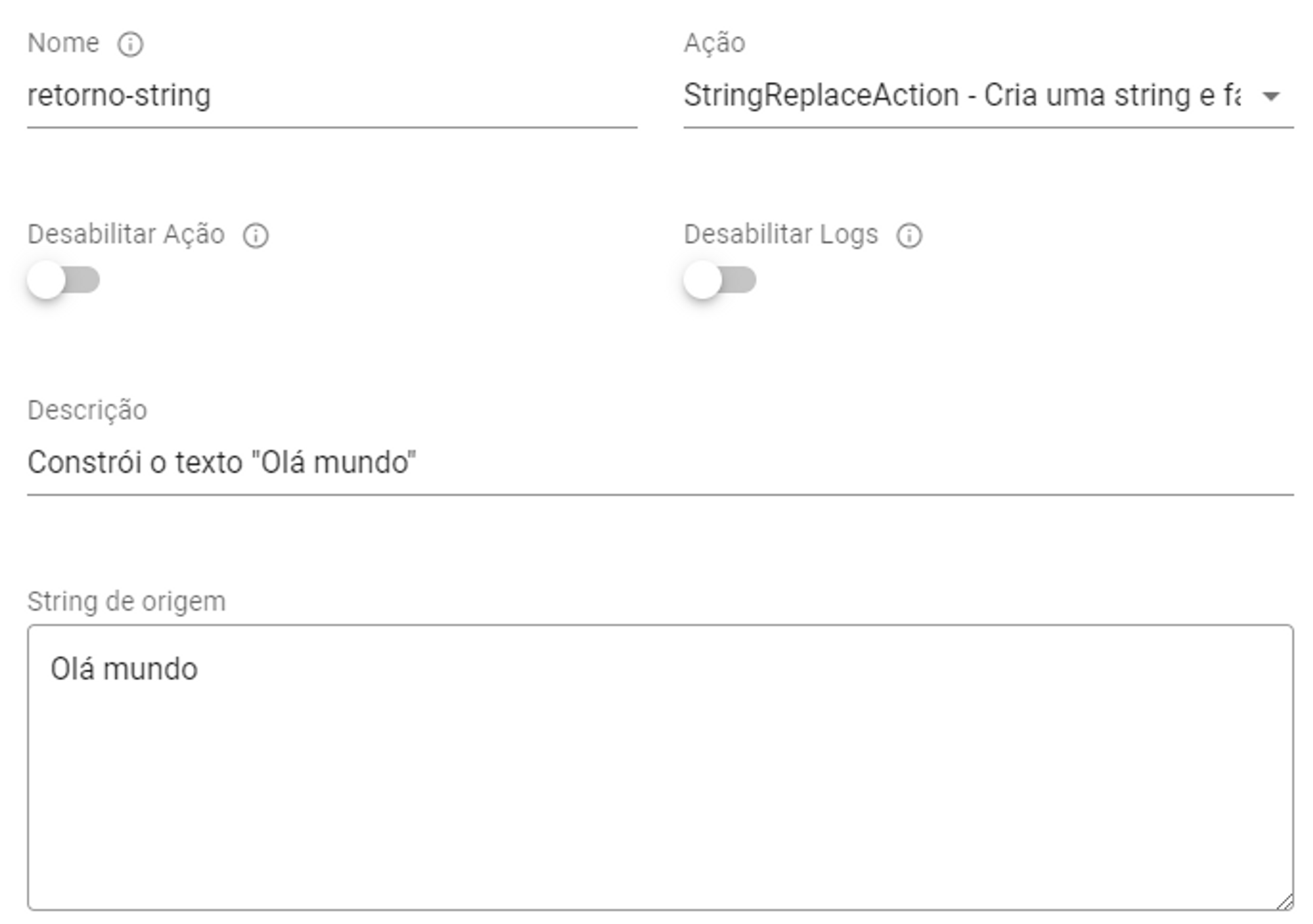Image resolution: width=1313 pixels, height=924 pixels.
Task: Click the Desabilitar Ação info icon
Action: [255, 236]
